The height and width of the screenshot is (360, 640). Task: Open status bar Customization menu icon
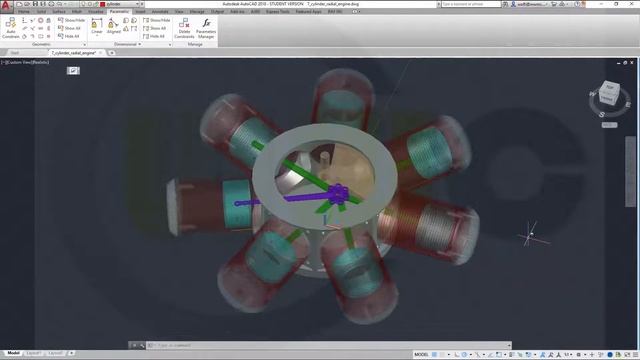coord(635,355)
